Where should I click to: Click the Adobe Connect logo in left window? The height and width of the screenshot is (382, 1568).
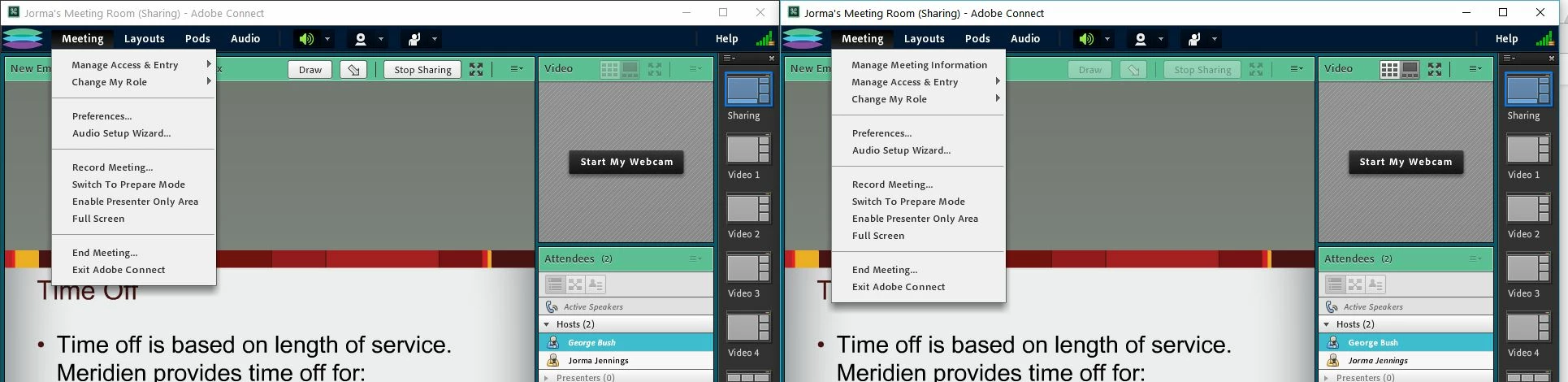pos(23,38)
